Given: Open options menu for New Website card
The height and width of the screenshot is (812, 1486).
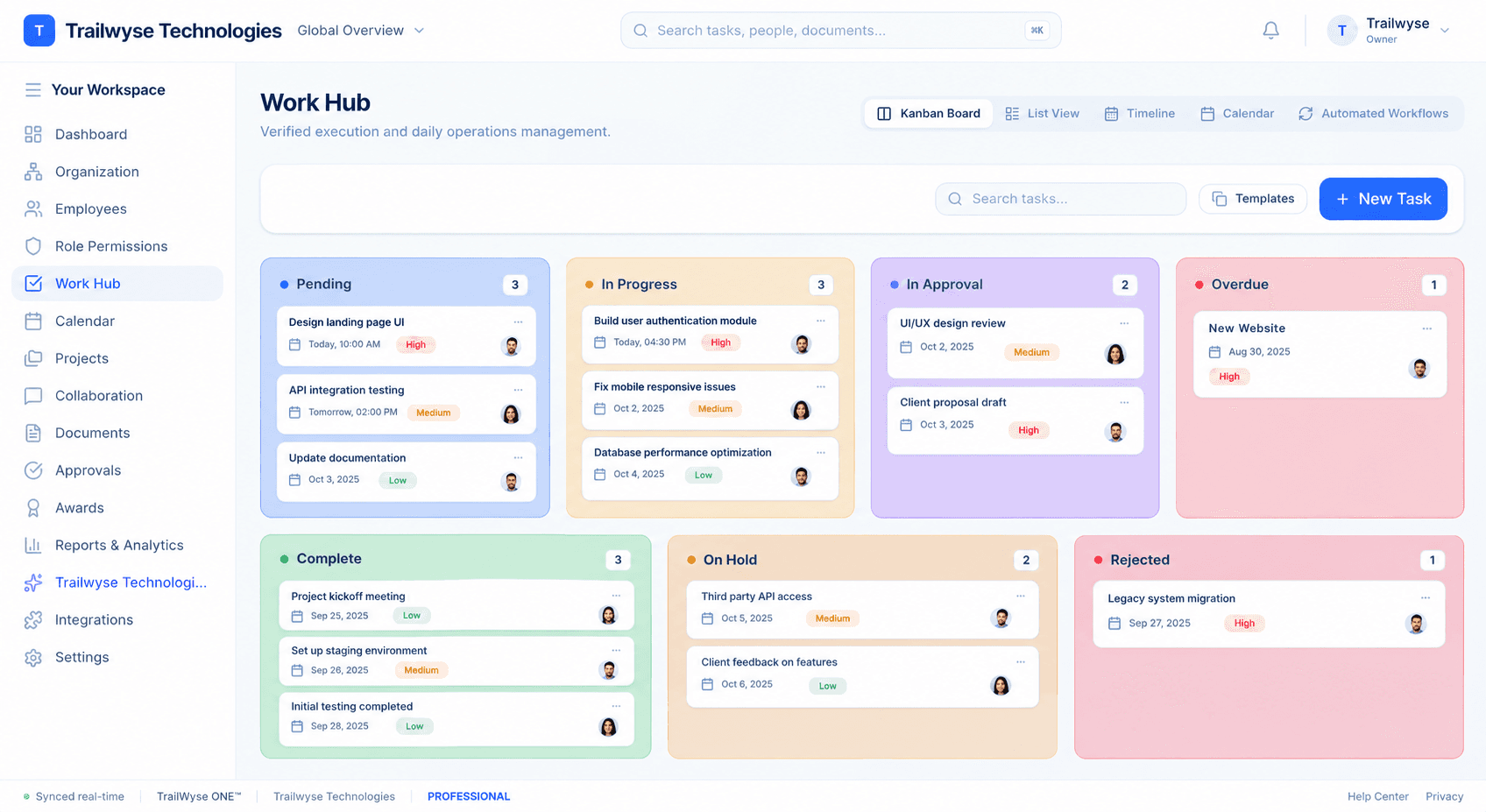Looking at the screenshot, I should (x=1427, y=328).
